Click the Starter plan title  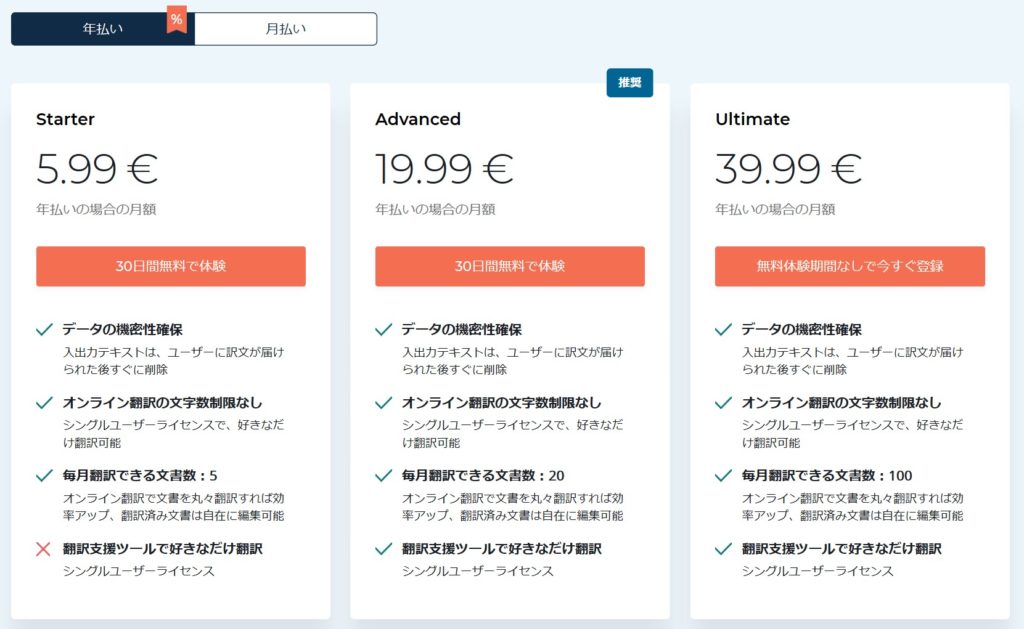pos(65,119)
